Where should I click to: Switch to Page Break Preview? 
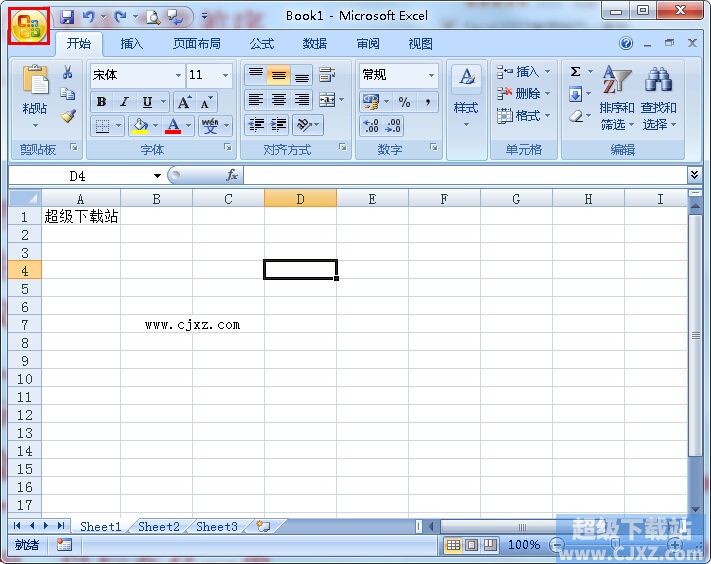pos(490,545)
